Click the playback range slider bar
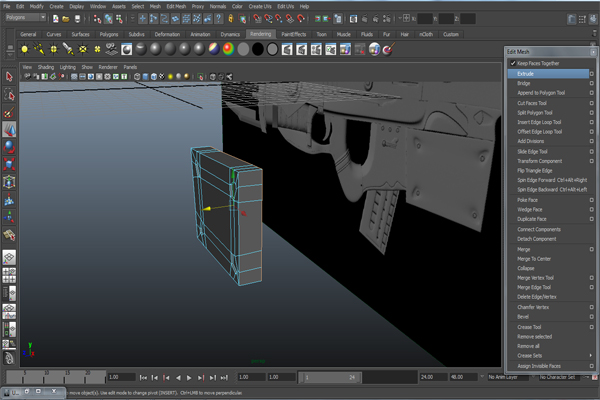The width and height of the screenshot is (600, 400). pos(330,377)
